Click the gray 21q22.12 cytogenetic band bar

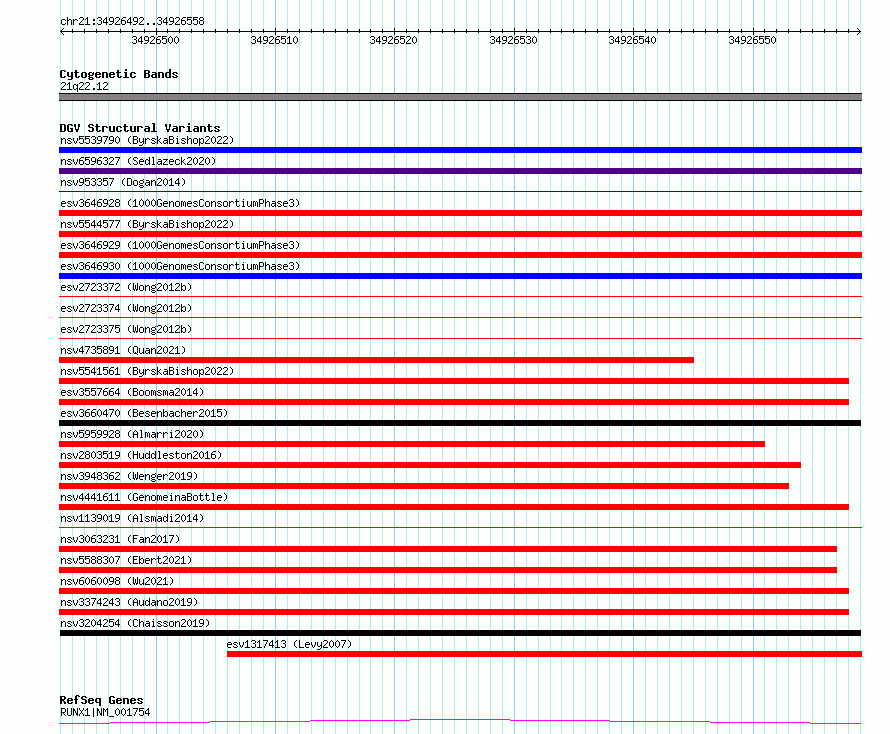coord(460,97)
